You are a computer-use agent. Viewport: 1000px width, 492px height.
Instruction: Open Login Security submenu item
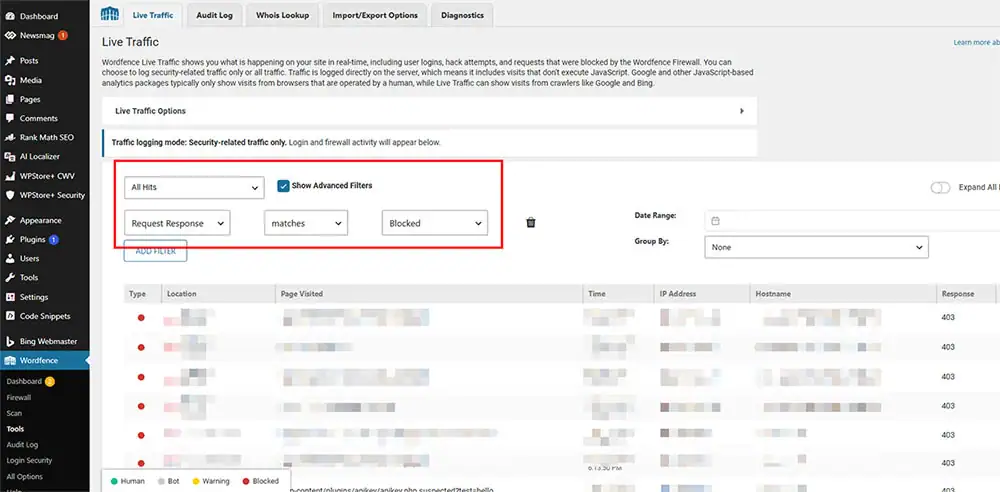click(x=29, y=460)
